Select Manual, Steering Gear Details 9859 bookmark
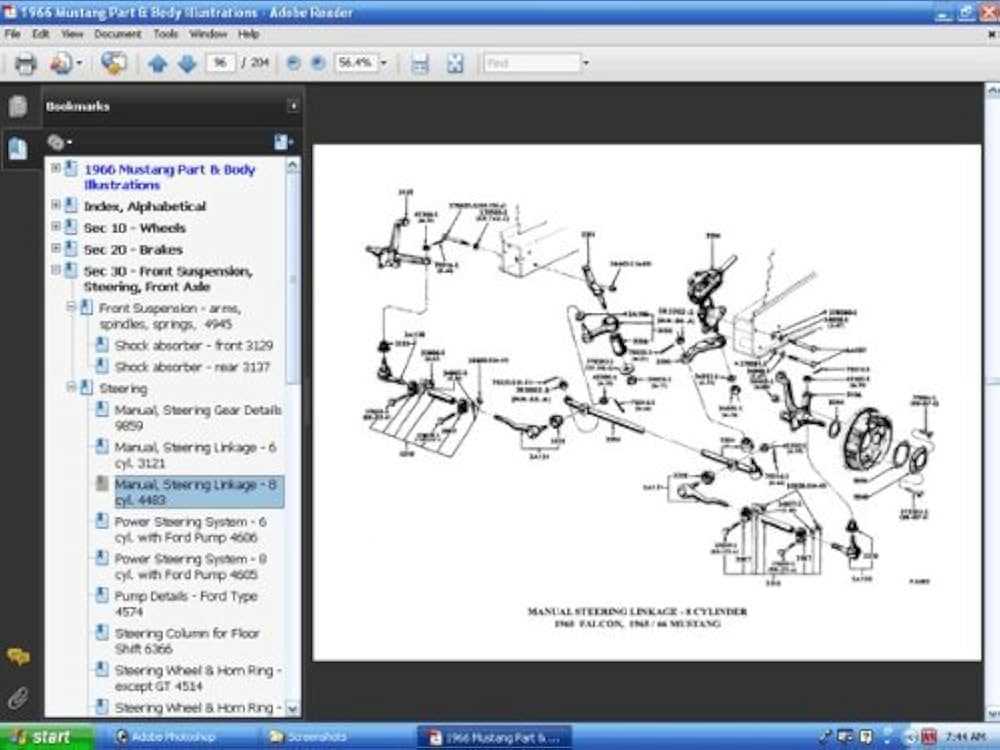 click(198, 418)
